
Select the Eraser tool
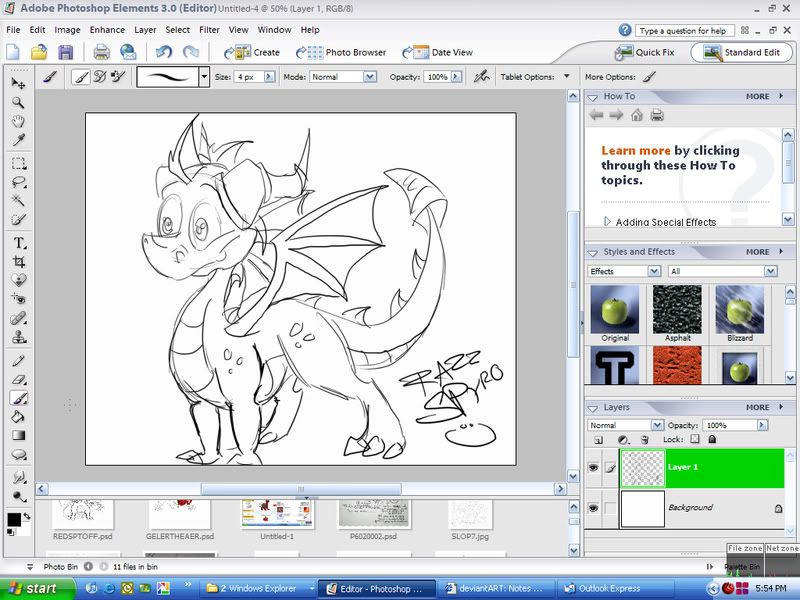(x=19, y=379)
